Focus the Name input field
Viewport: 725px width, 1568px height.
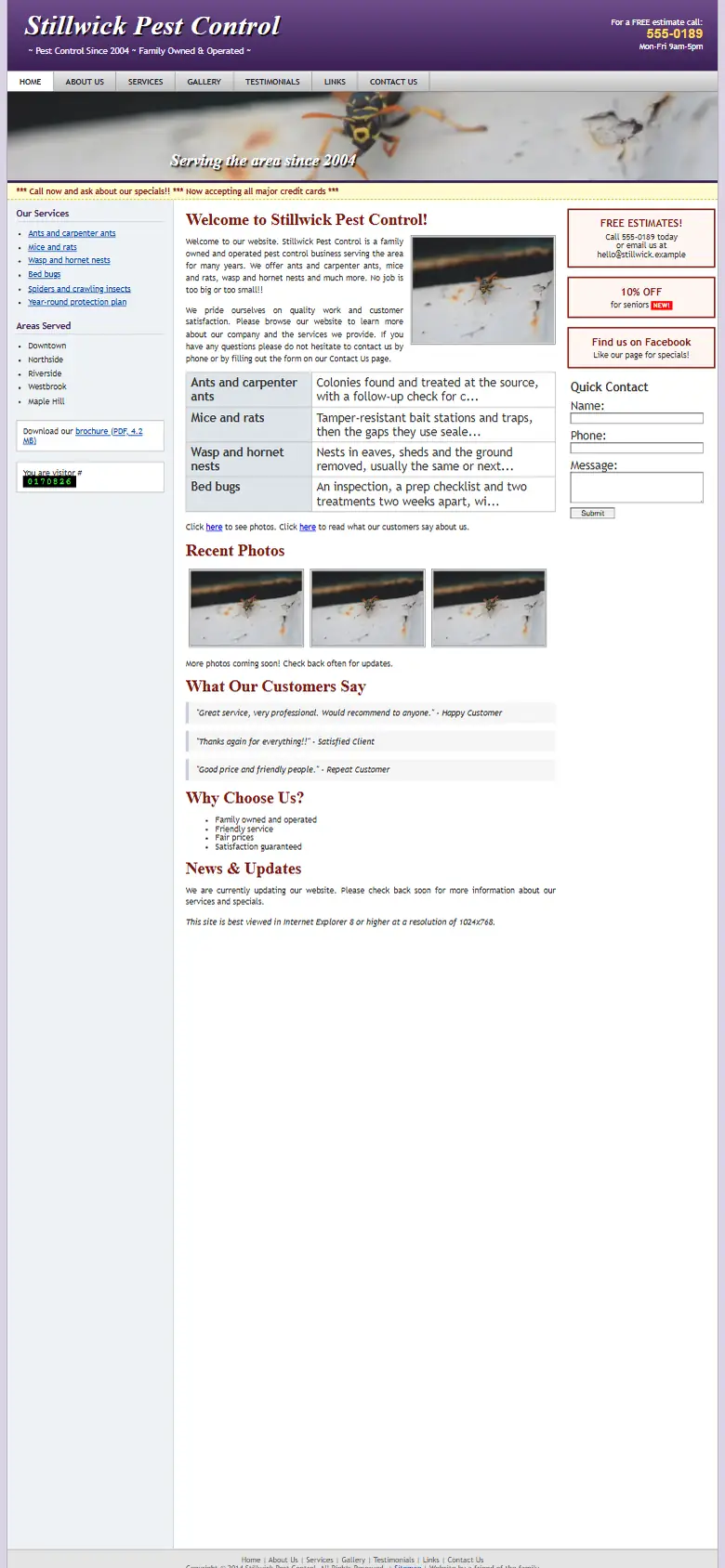point(637,418)
